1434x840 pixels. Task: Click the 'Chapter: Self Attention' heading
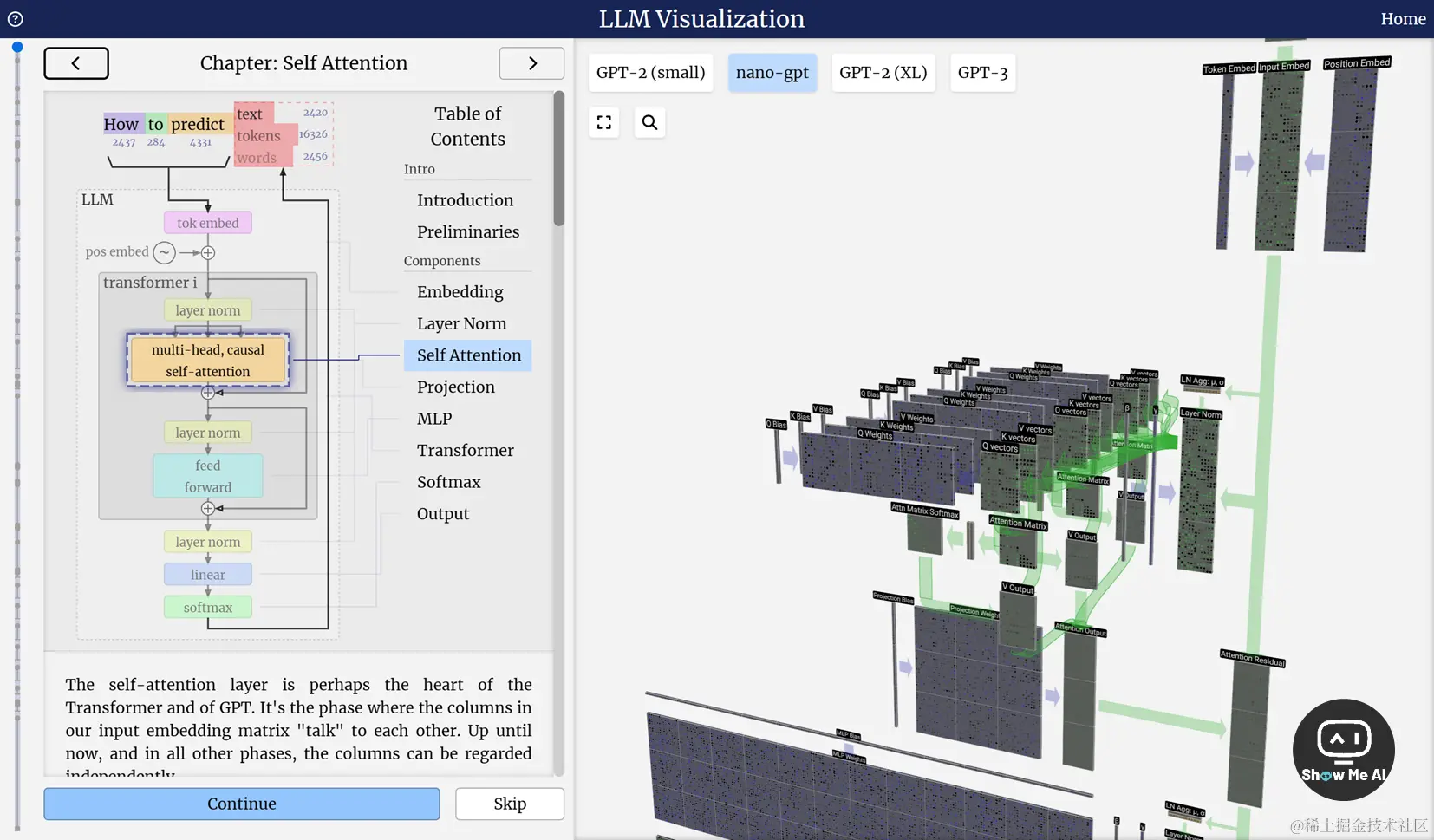pyautogui.click(x=303, y=63)
